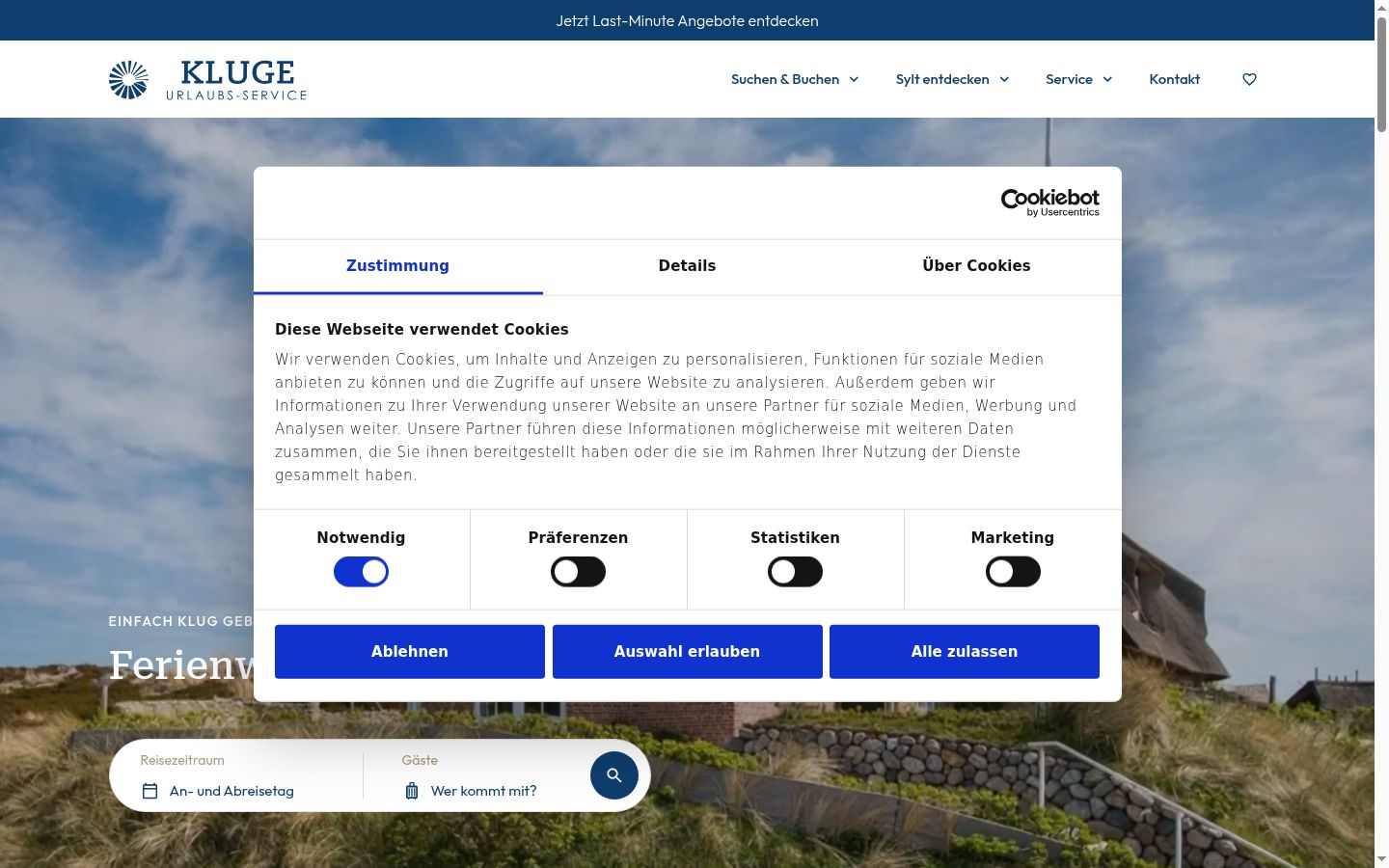
Task: Click the page vertical scrollbar thumb
Action: coord(1381,73)
